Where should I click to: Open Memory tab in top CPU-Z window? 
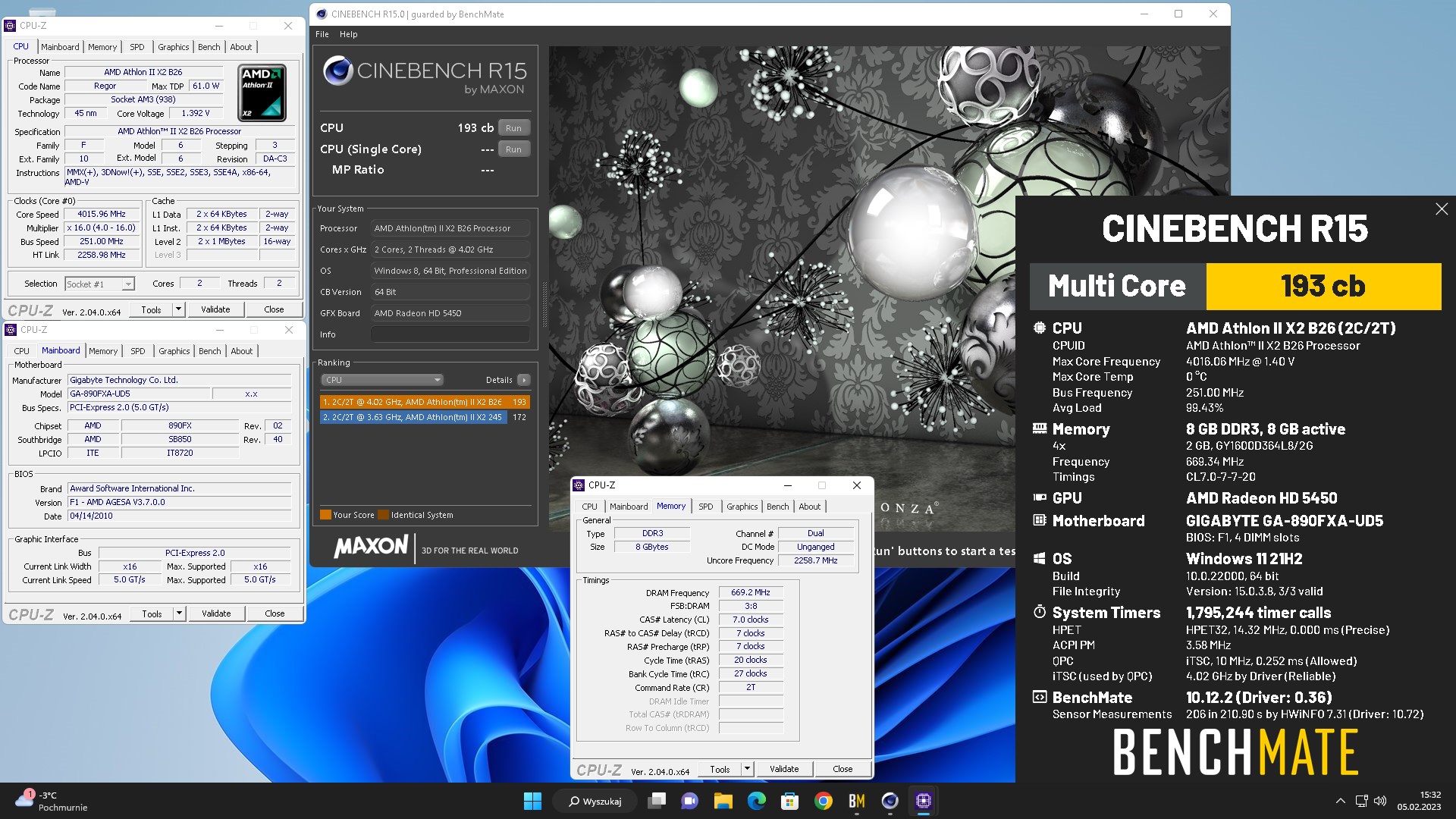click(102, 47)
